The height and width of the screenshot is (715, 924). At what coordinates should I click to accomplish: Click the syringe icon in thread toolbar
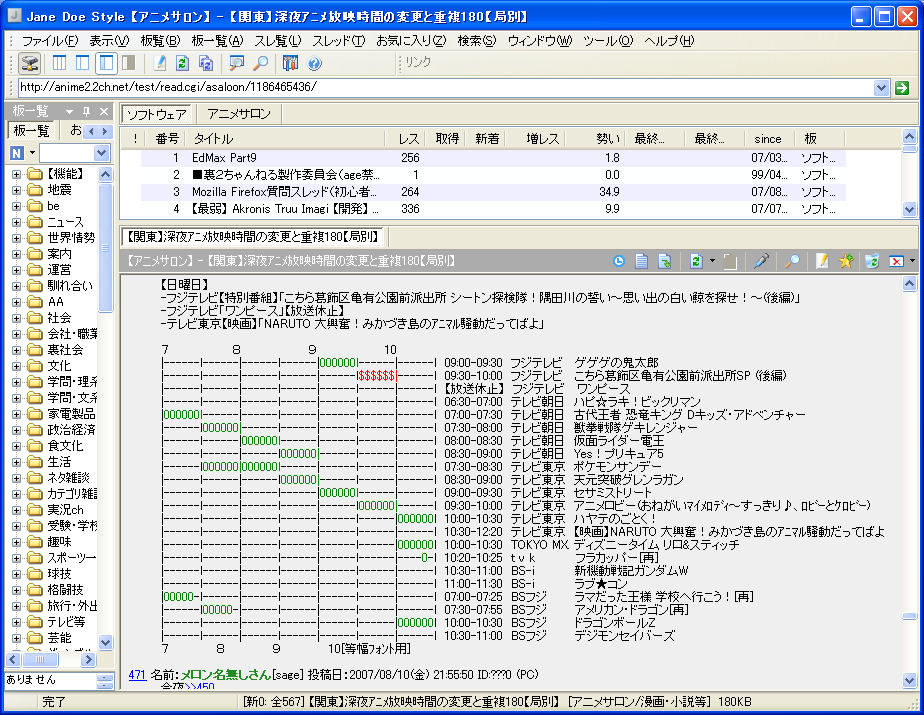click(761, 261)
